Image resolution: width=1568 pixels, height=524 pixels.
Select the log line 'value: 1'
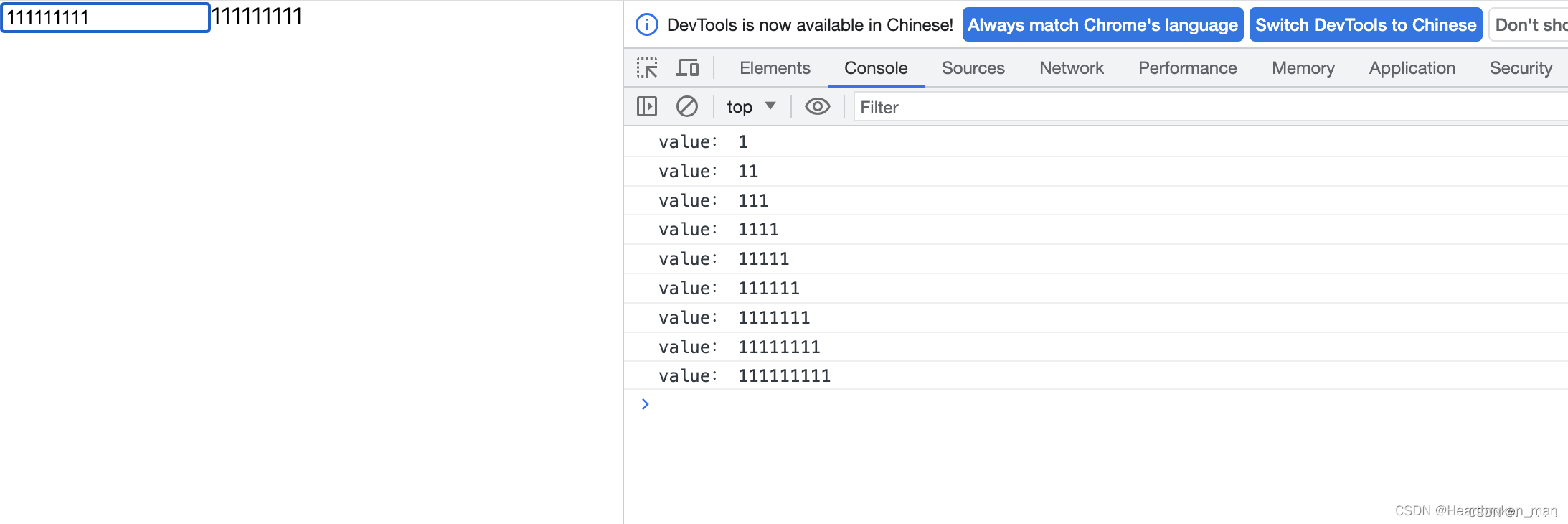pyautogui.click(x=1096, y=142)
